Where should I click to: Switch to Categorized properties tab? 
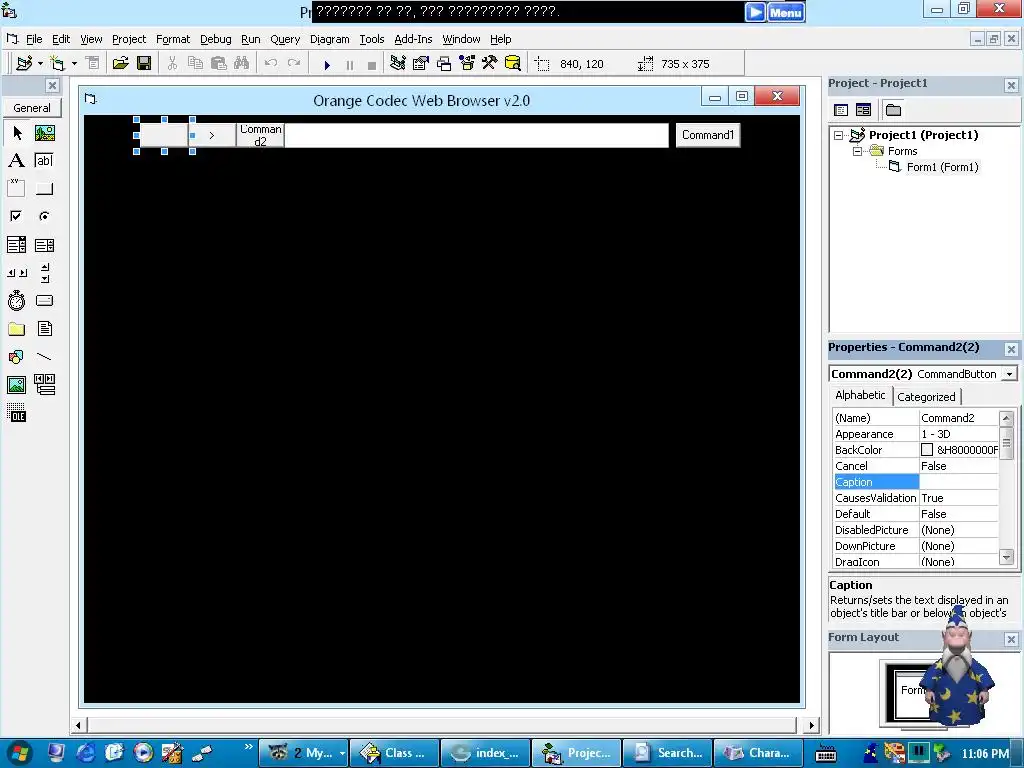pos(926,396)
